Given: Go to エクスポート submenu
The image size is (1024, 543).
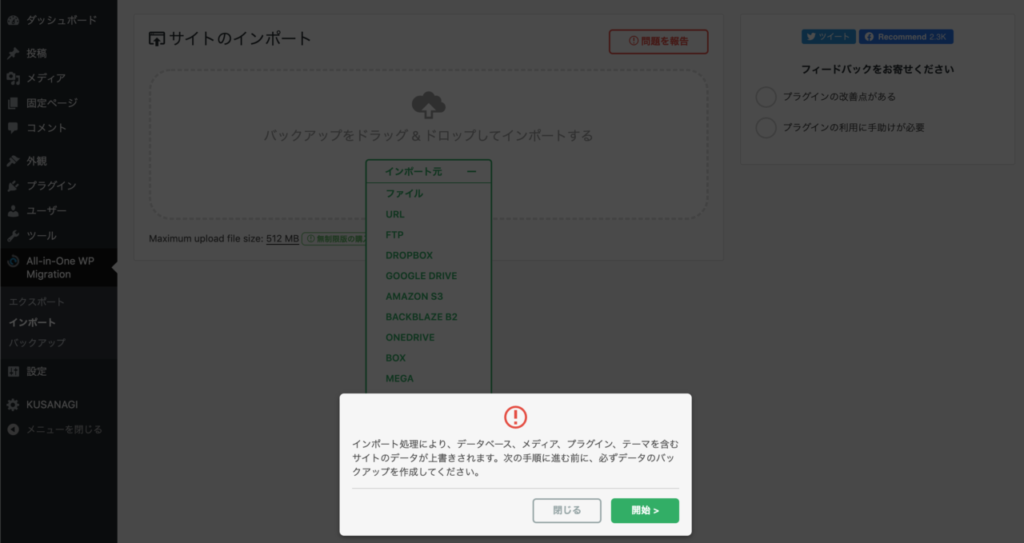Looking at the screenshot, I should (x=37, y=302).
